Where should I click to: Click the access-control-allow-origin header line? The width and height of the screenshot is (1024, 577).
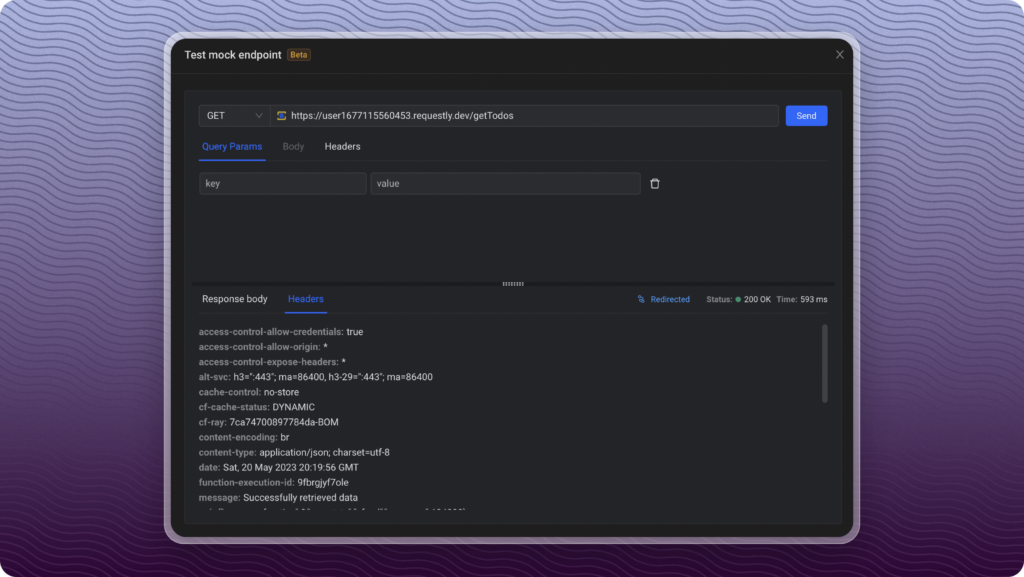pyautogui.click(x=263, y=347)
